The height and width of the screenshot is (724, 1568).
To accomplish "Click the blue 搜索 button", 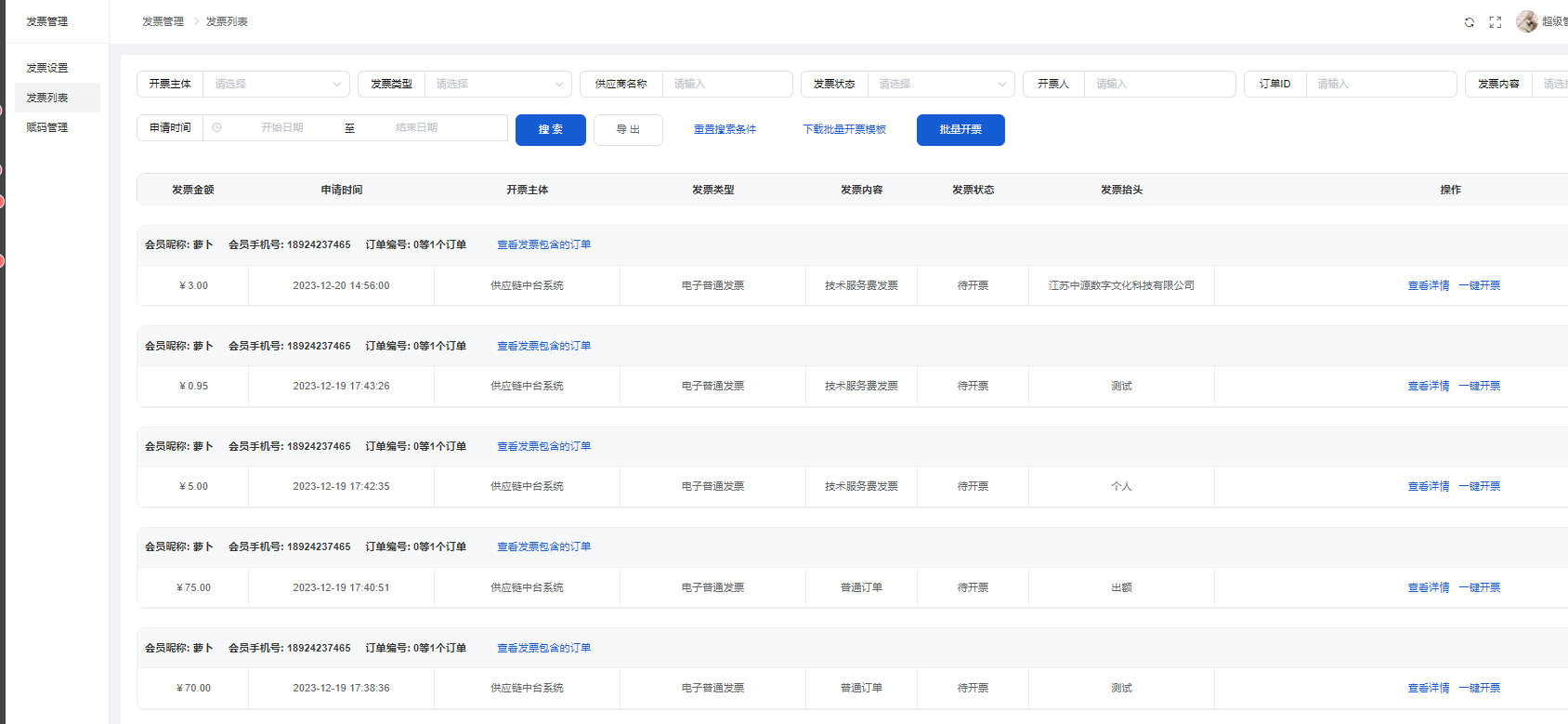I will click(550, 130).
